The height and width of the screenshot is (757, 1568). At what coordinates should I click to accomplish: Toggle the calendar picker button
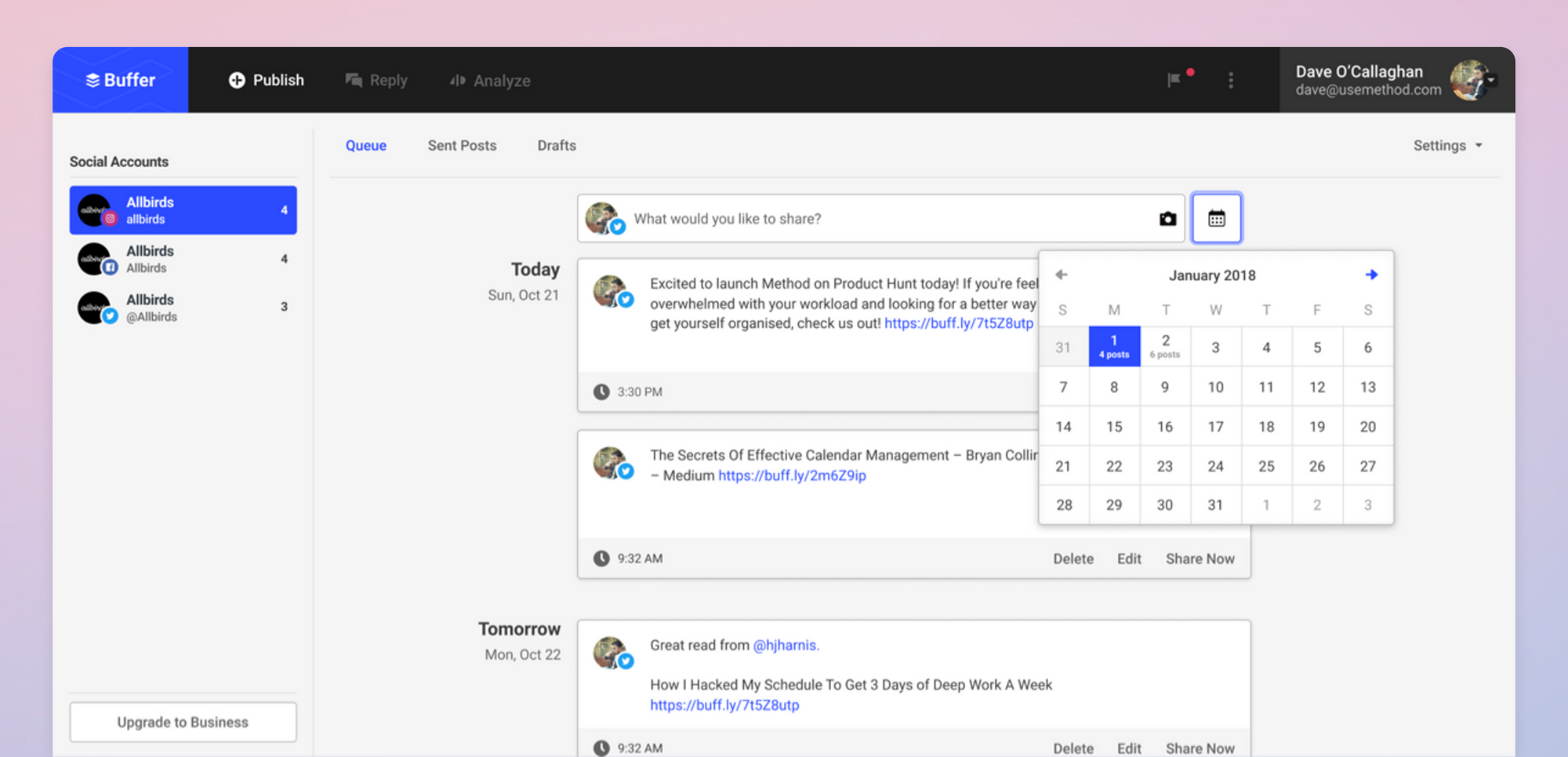point(1217,218)
